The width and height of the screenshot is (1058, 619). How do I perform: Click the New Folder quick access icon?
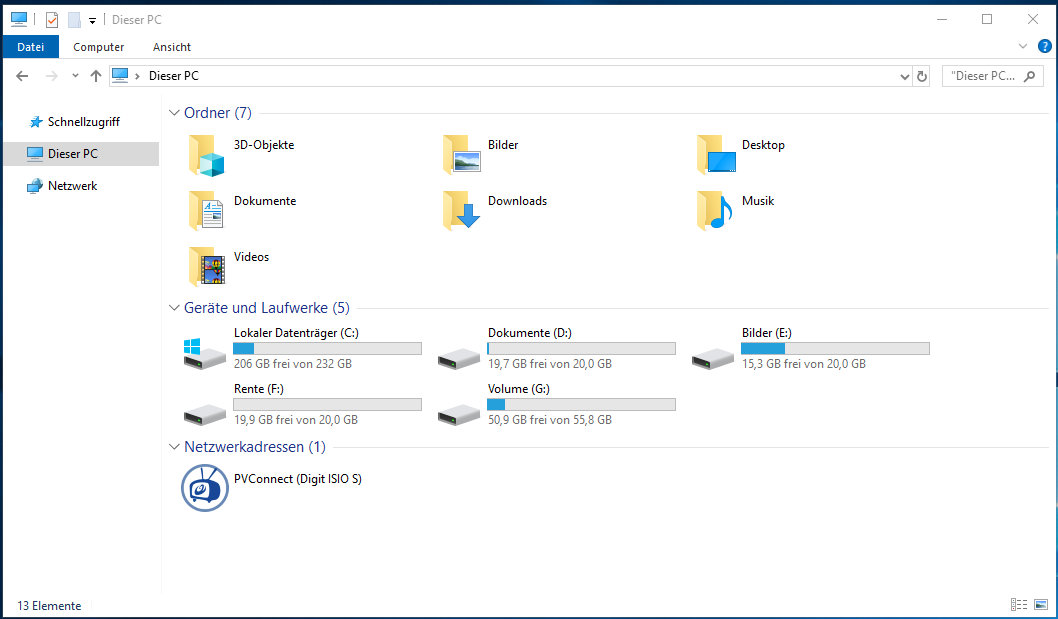[x=74, y=20]
